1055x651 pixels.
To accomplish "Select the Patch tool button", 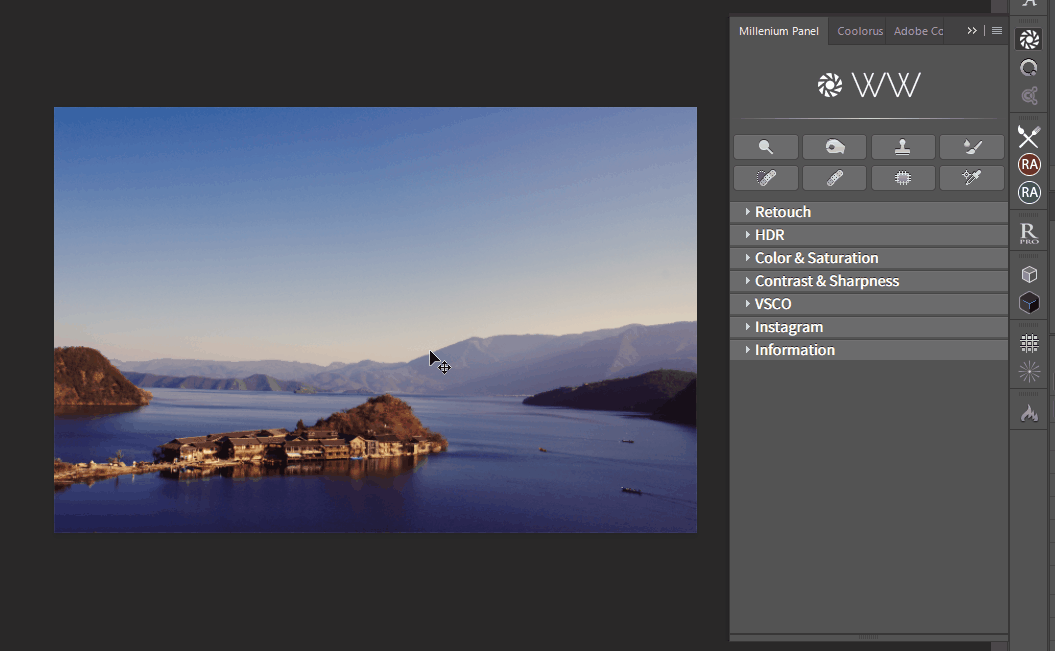I will click(x=766, y=178).
